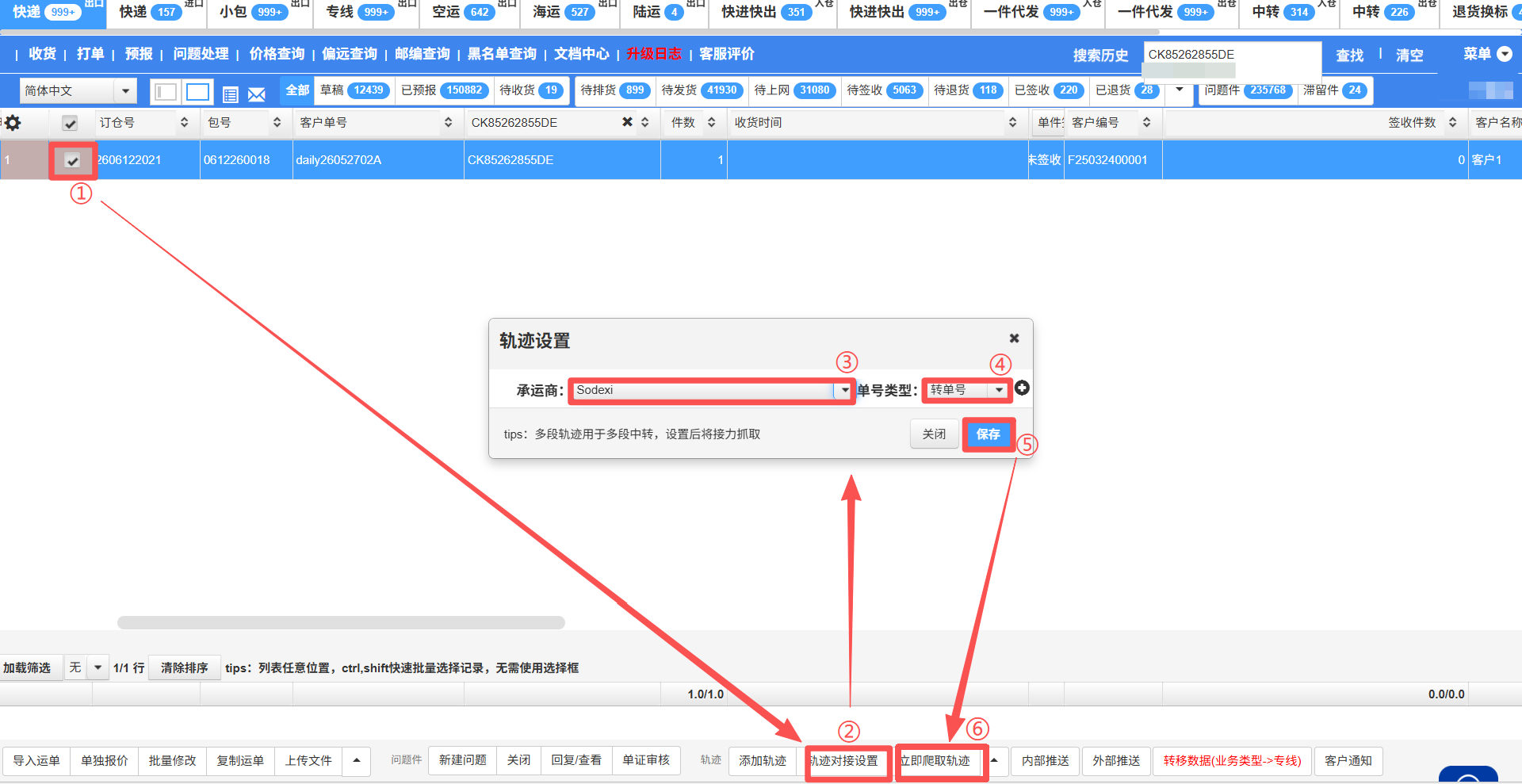Expand the 承运商 Sodexi dropdown
The width and height of the screenshot is (1522, 784).
click(x=844, y=390)
